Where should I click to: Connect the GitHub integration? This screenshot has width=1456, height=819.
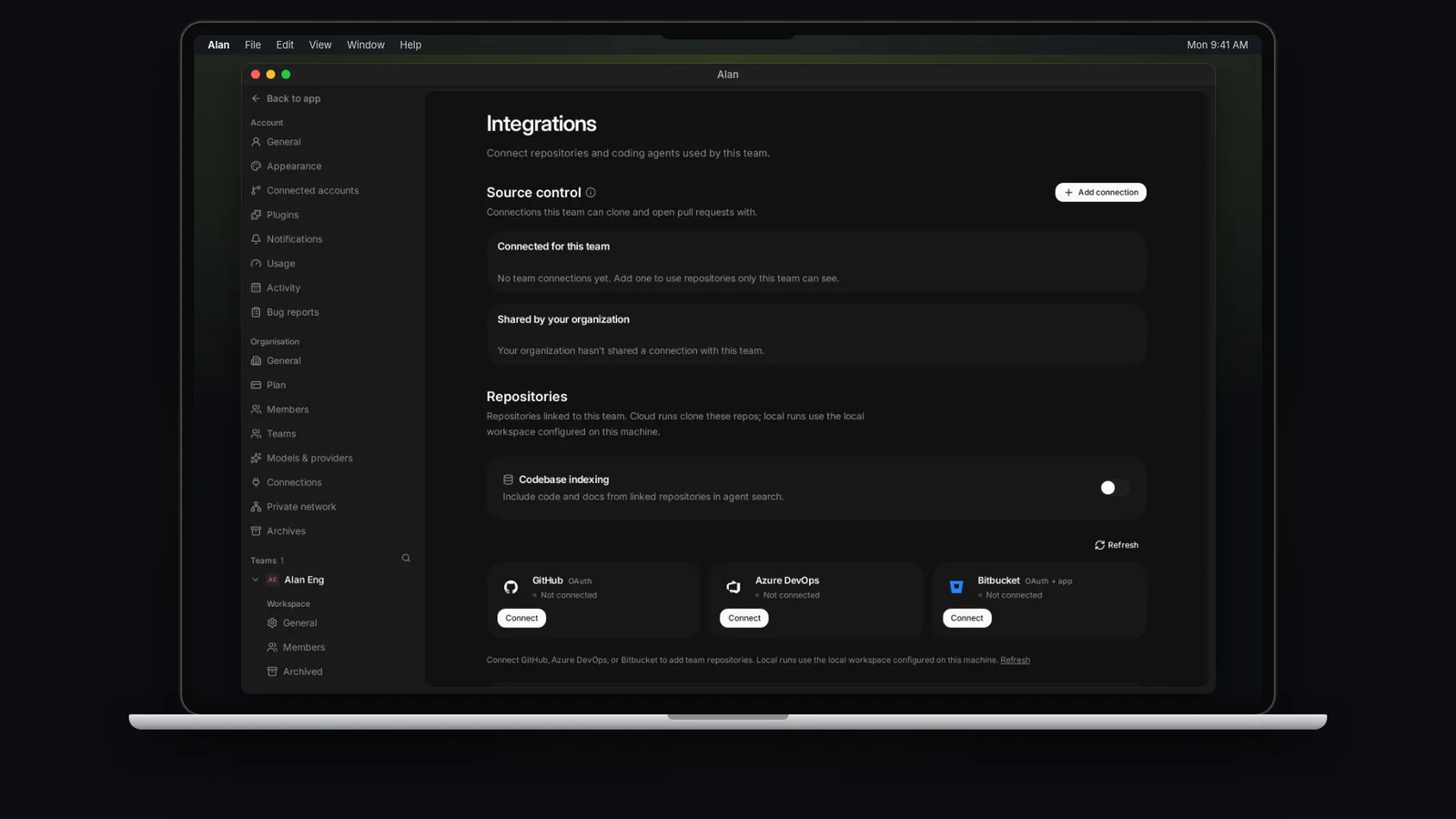[521, 618]
